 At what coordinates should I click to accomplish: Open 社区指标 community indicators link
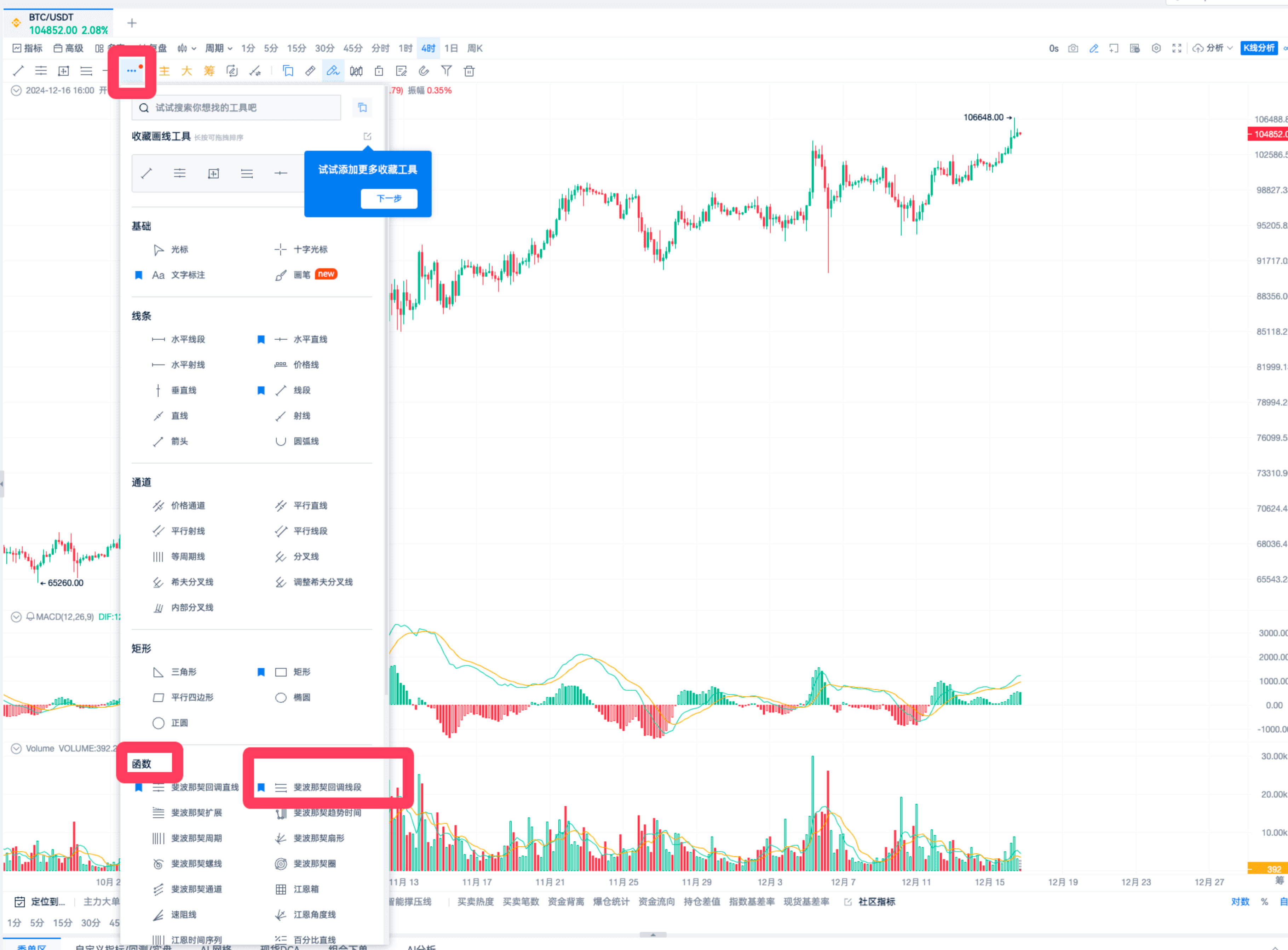(x=870, y=902)
